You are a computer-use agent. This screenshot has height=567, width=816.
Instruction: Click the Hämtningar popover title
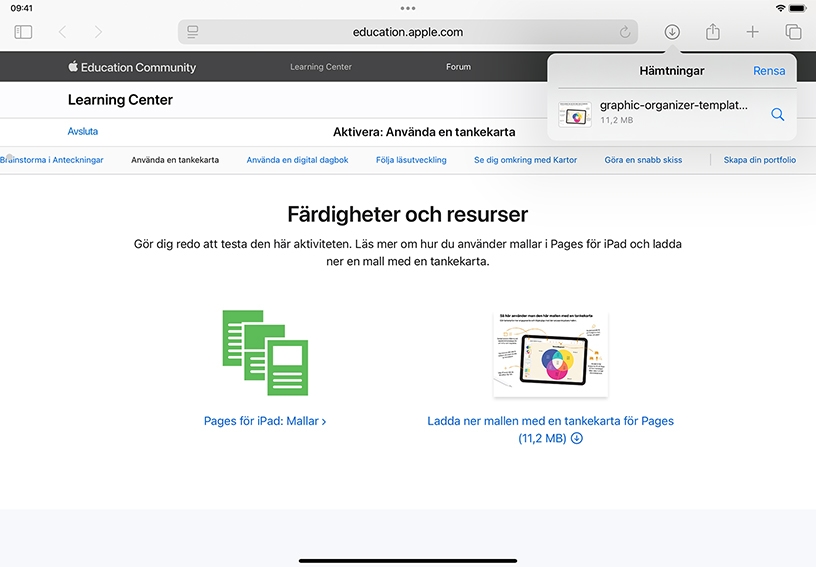click(671, 71)
